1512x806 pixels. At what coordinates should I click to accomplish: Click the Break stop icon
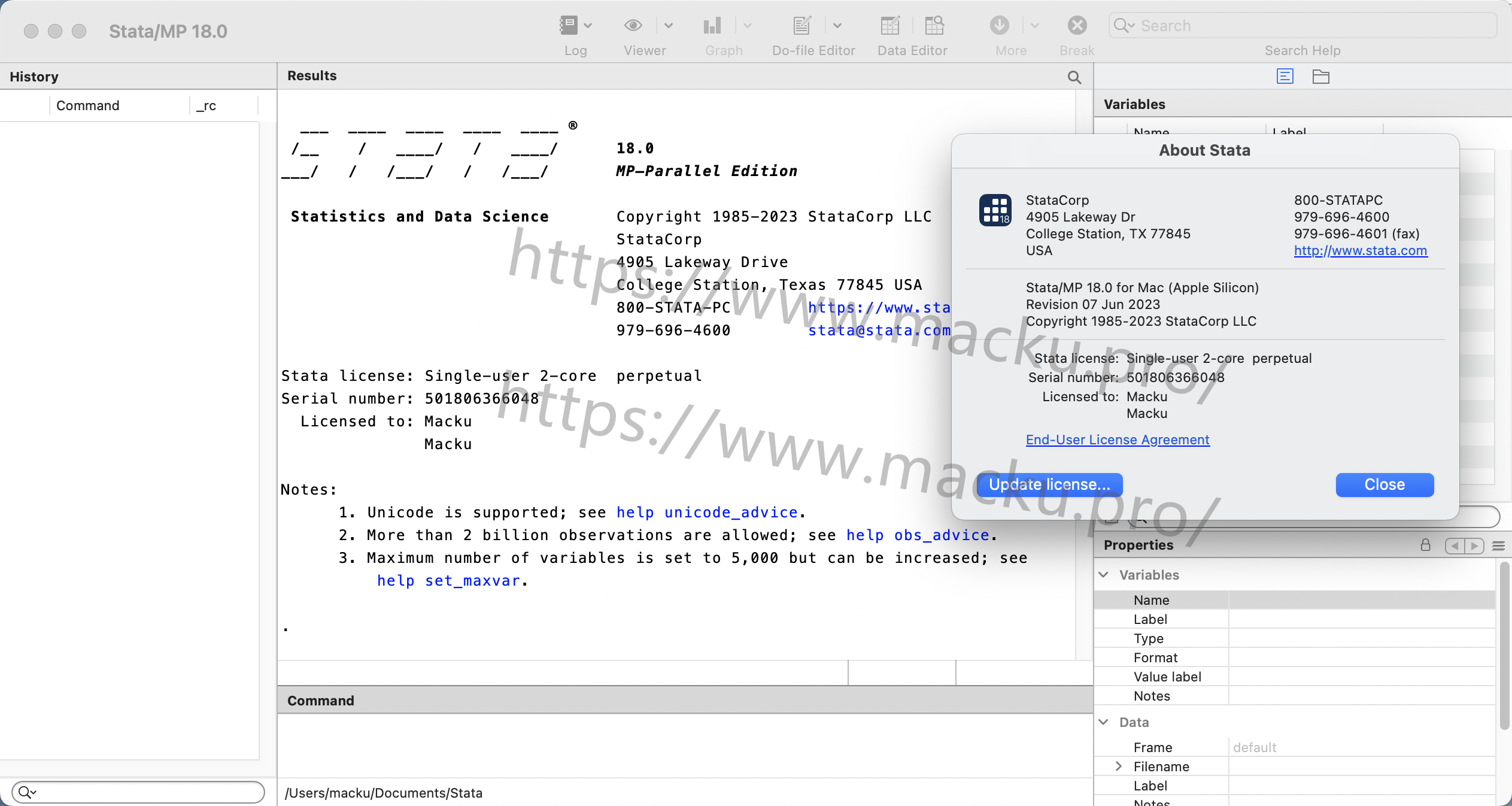[1077, 25]
